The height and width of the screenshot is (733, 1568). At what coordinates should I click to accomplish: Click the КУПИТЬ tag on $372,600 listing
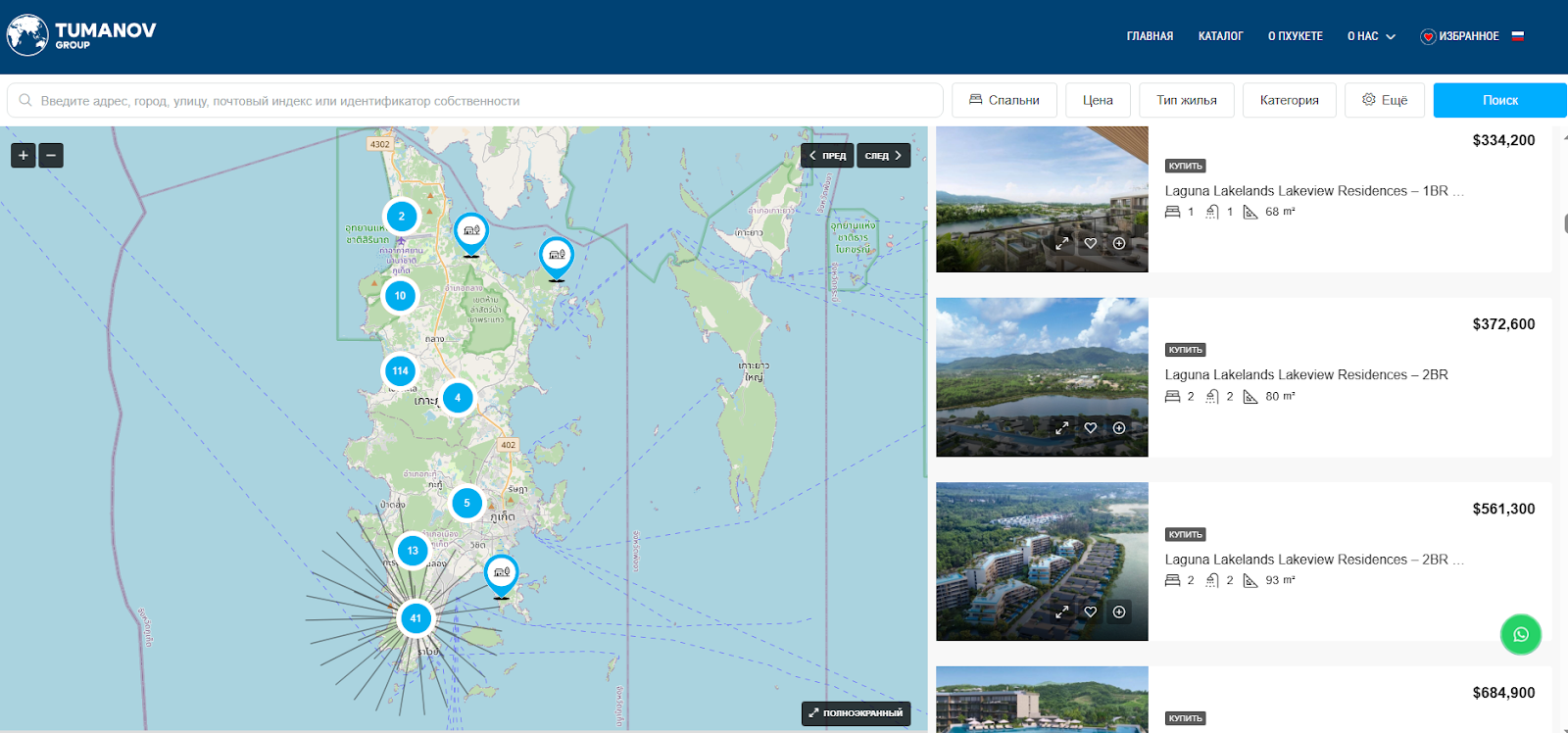tap(1185, 350)
